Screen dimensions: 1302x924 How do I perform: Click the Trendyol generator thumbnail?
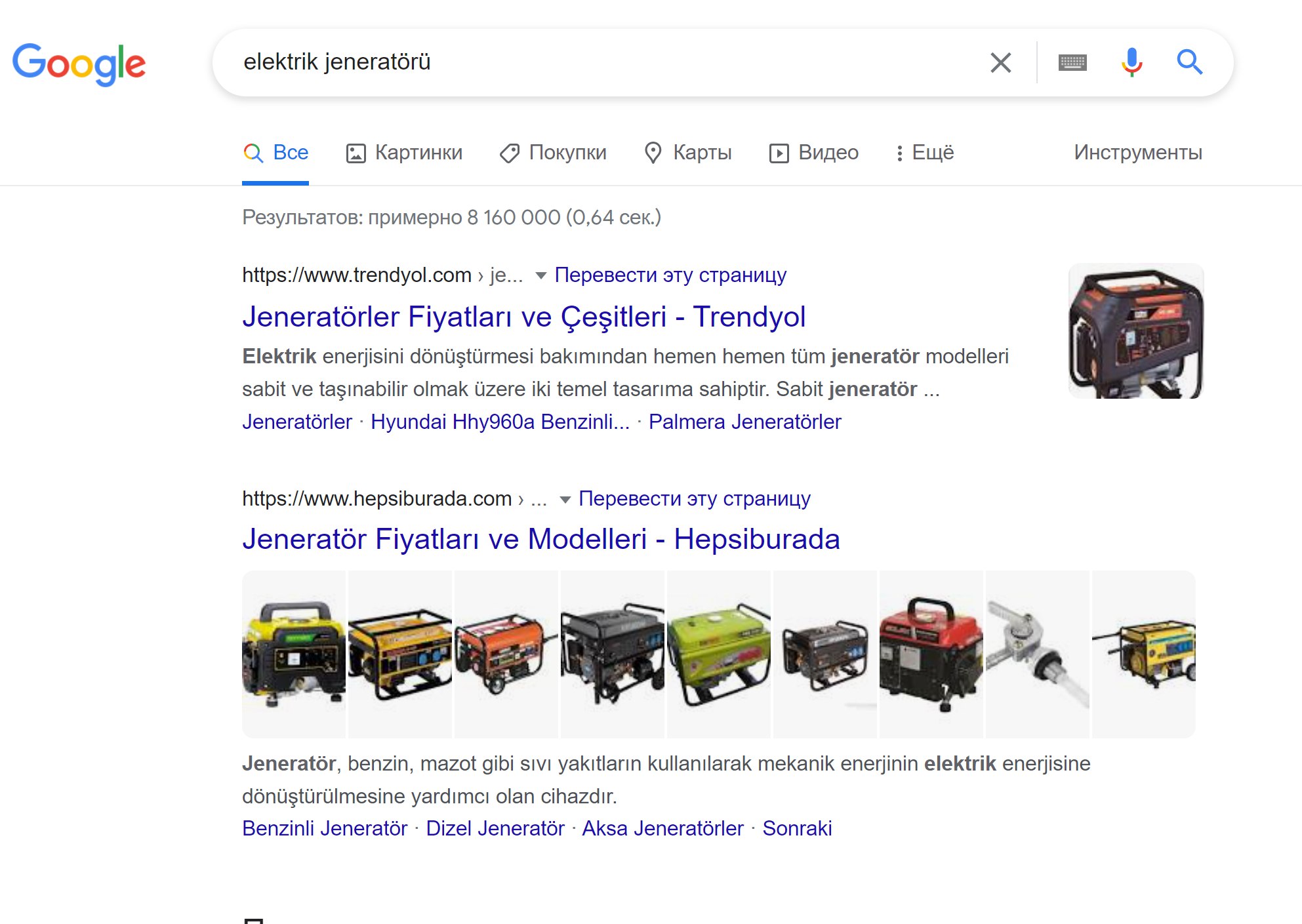point(1136,331)
